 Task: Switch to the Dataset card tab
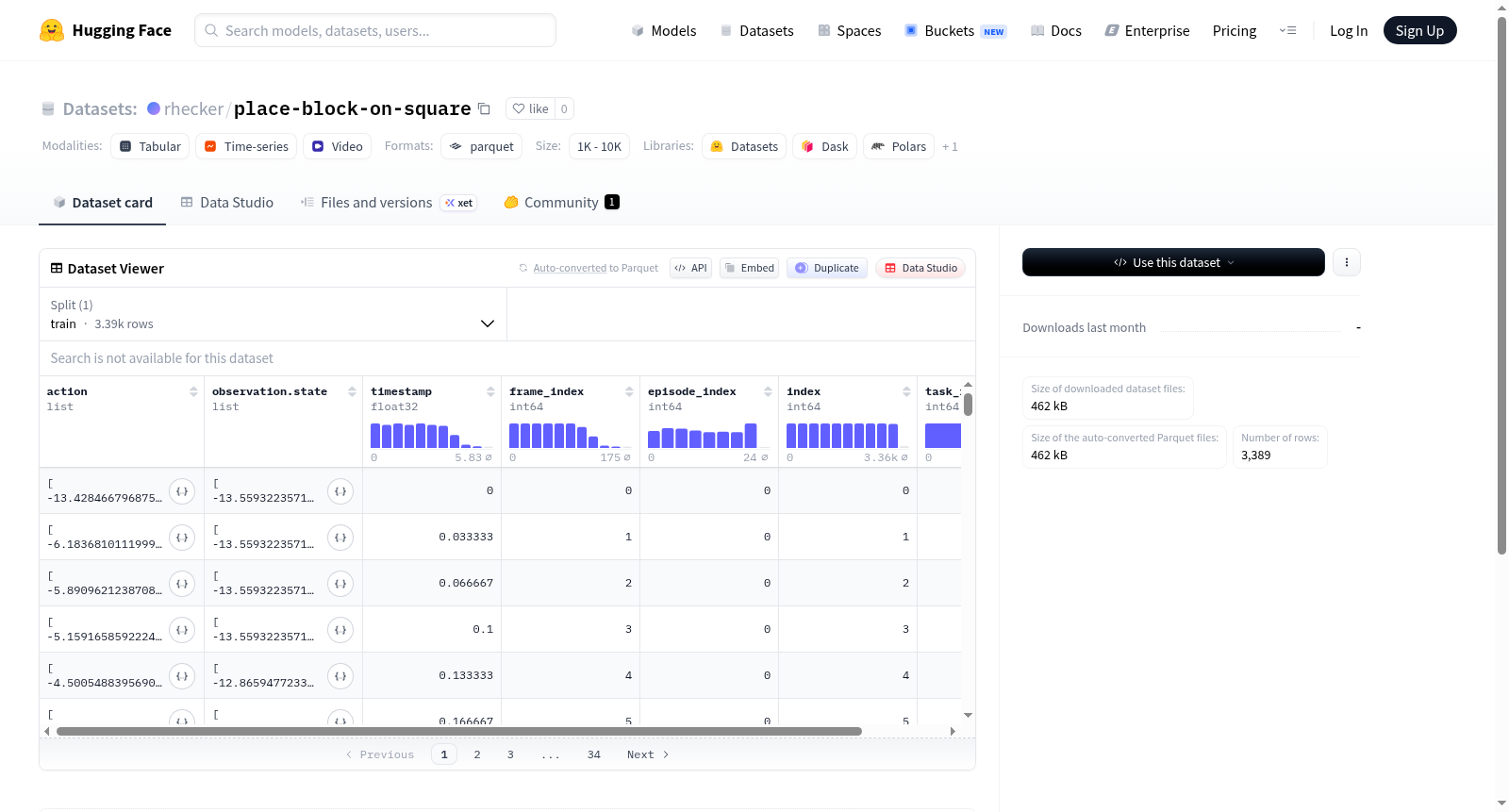pos(103,203)
